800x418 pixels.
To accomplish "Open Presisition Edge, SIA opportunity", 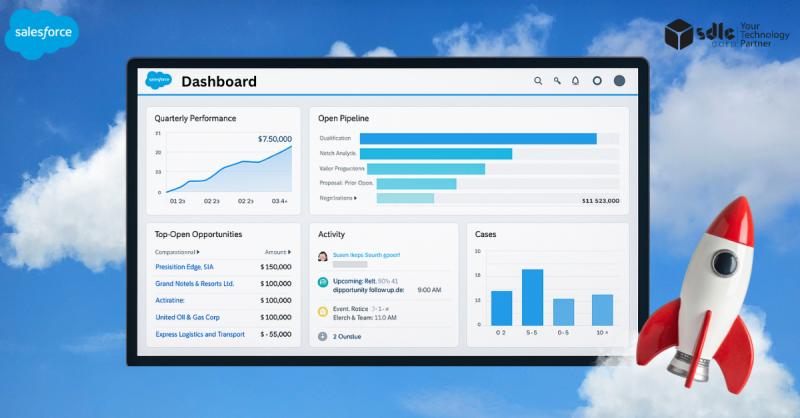I will point(184,267).
